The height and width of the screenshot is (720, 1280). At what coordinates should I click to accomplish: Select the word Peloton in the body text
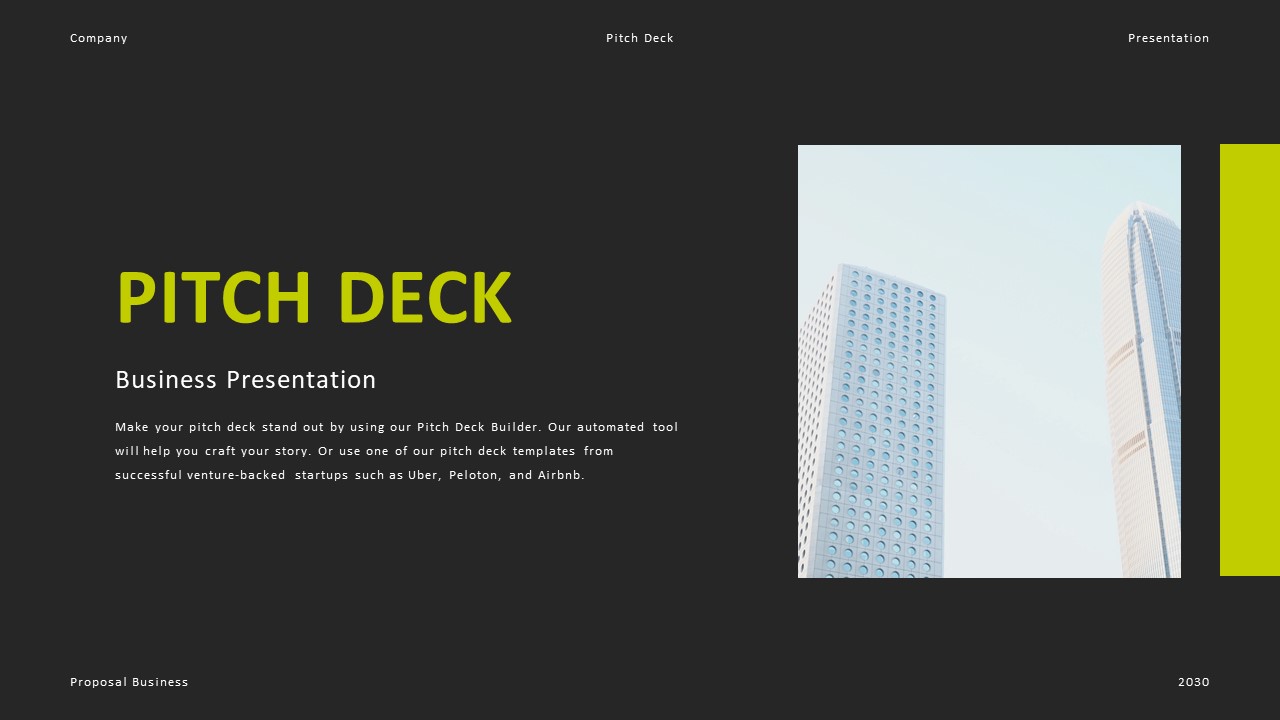pos(474,475)
